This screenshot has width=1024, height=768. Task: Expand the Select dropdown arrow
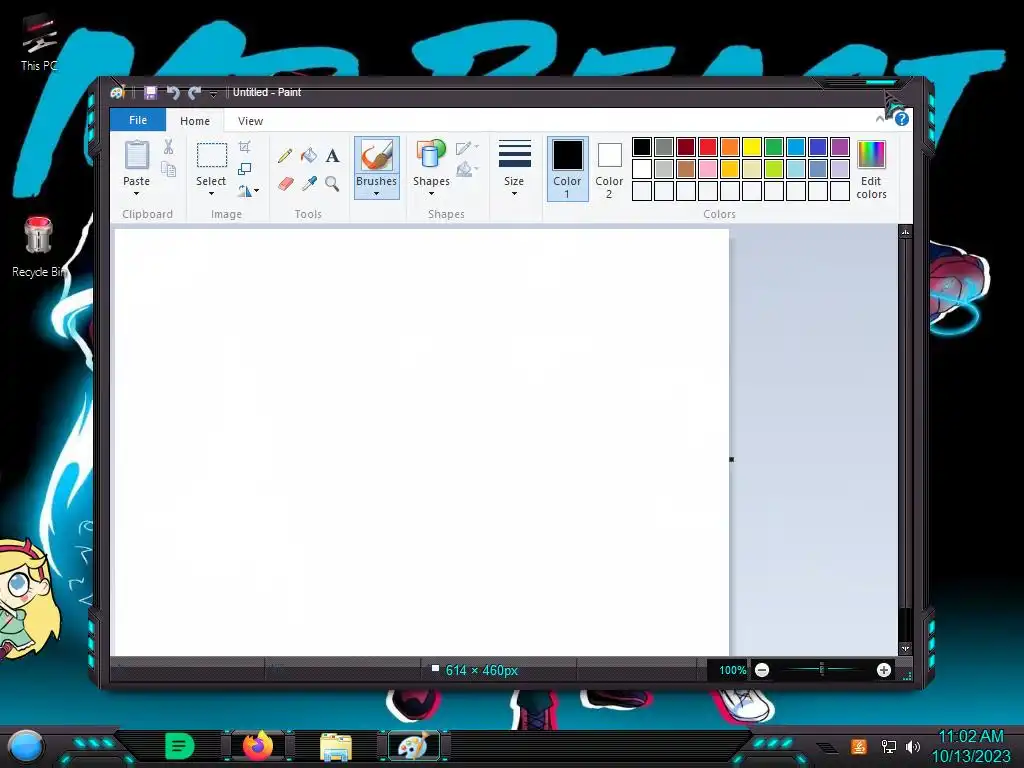(211, 194)
